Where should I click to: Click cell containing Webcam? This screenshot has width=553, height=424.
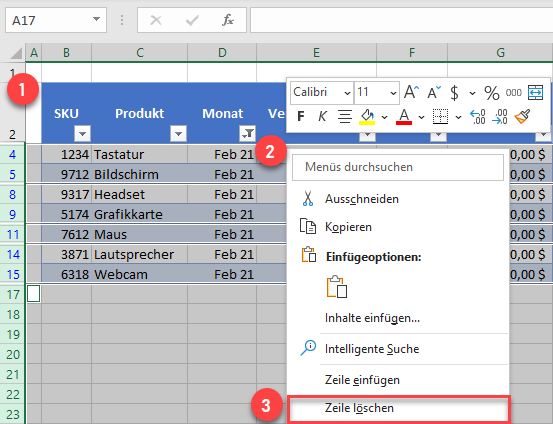coord(139,274)
